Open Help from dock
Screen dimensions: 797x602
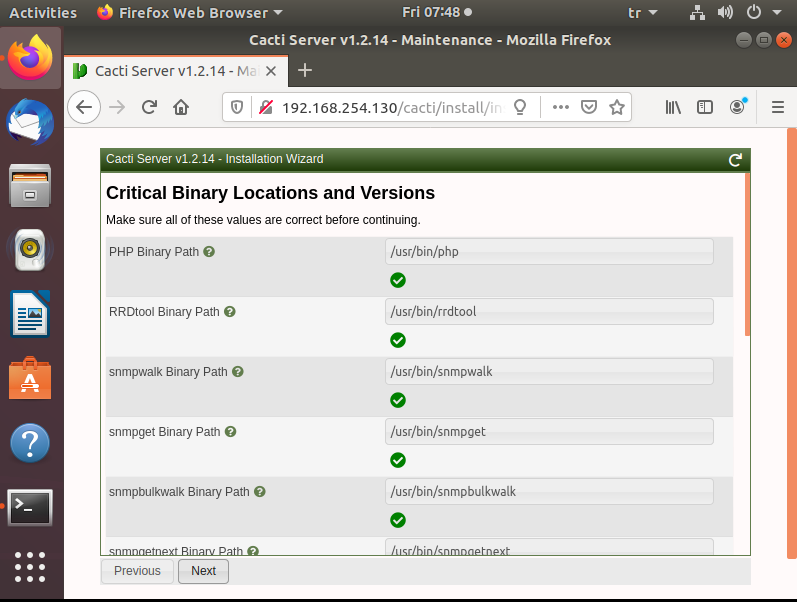point(30,442)
